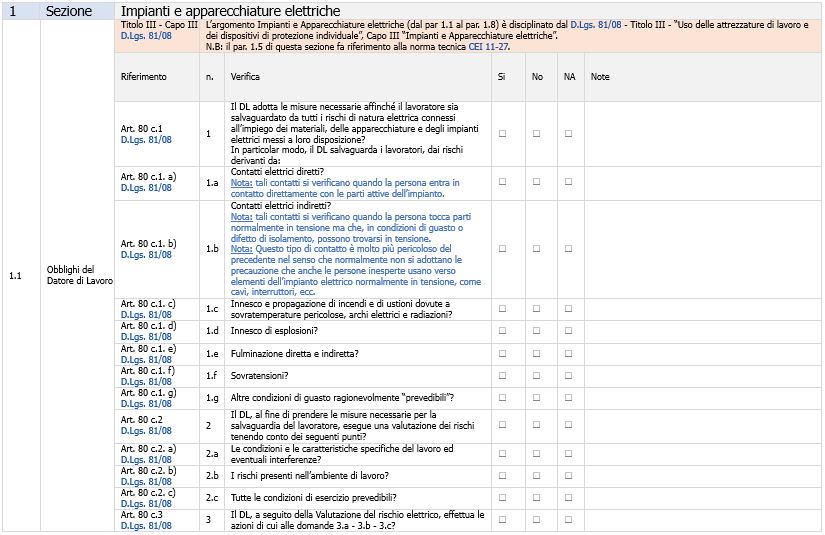The image size is (825, 535).
Task: Follow D.Lgs. 81/08 link under Art. 80 c.1 a)
Action: coord(146,188)
